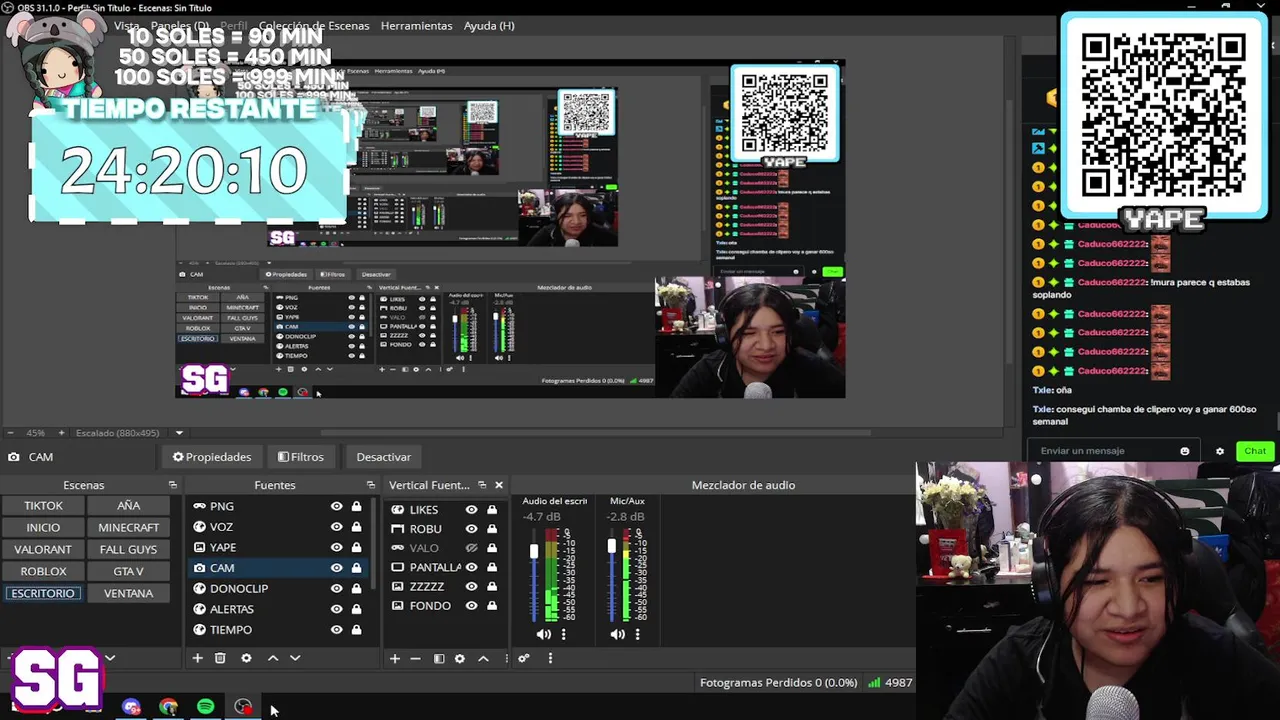Screen dimensions: 1280x720
Task: Open the Perfil menu
Action: click(233, 26)
